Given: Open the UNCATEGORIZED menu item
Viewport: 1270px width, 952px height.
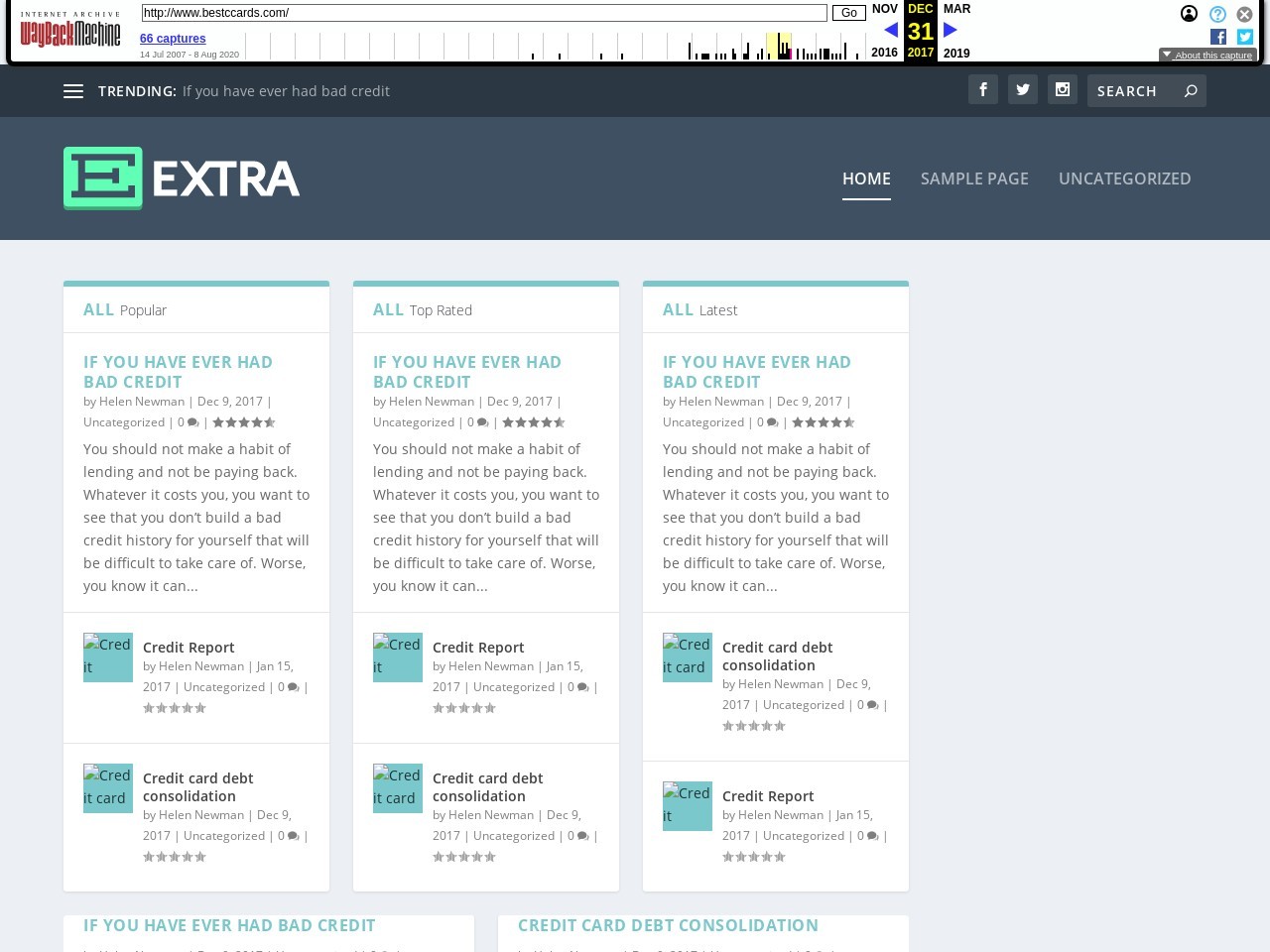Looking at the screenshot, I should pyautogui.click(x=1124, y=178).
